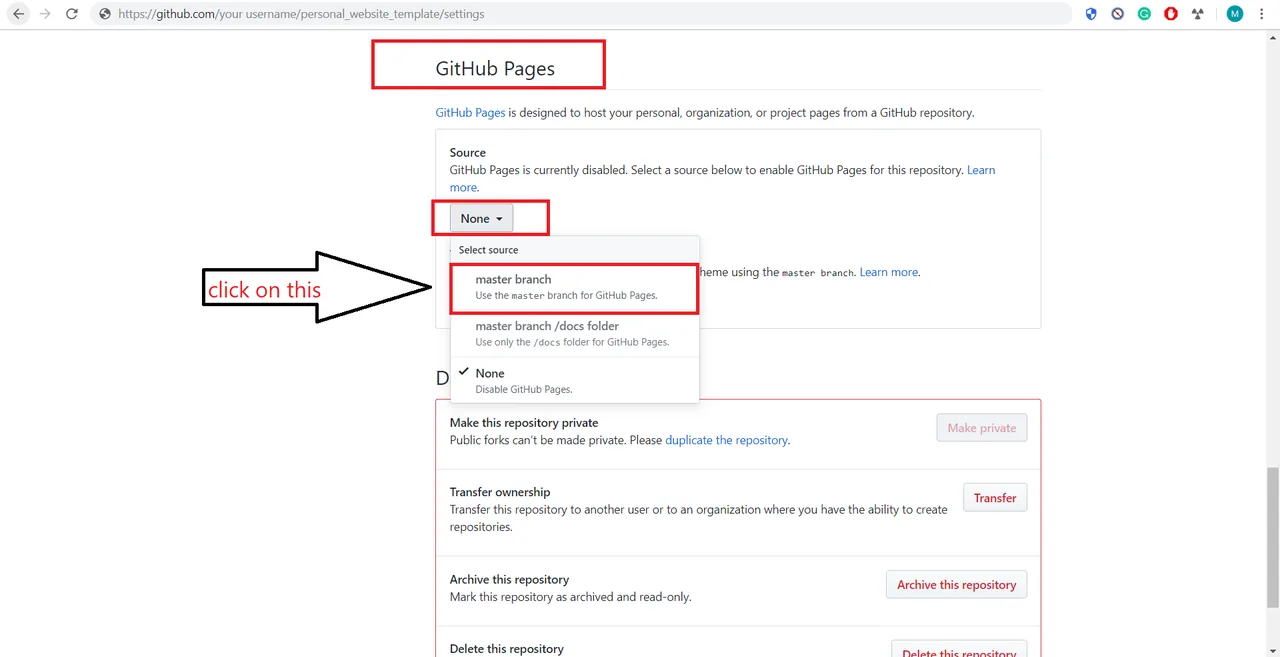Click the Source label

tap(468, 153)
